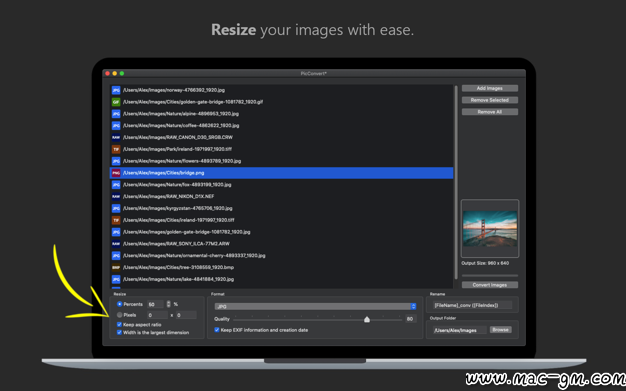This screenshot has width=626, height=391.
Task: Click the JPG icon beside alpine-4896953_1920.jpg
Action: 116,114
